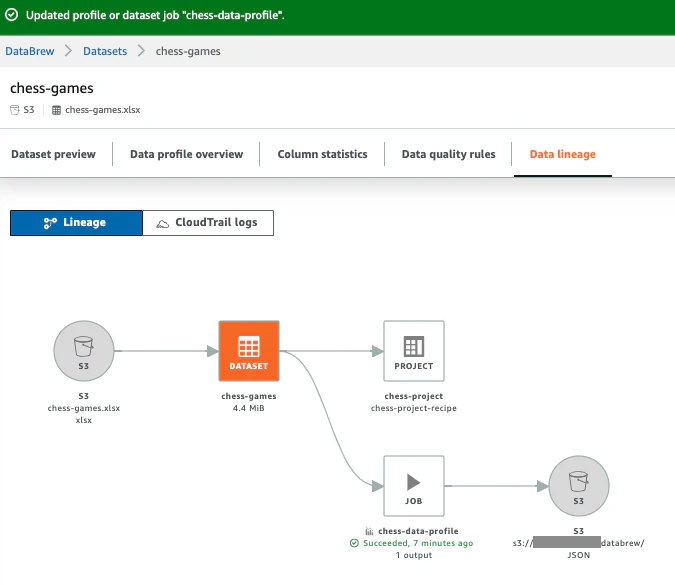Image resolution: width=675 pixels, height=585 pixels.
Task: Click the Succeeded status check icon
Action: pos(354,543)
